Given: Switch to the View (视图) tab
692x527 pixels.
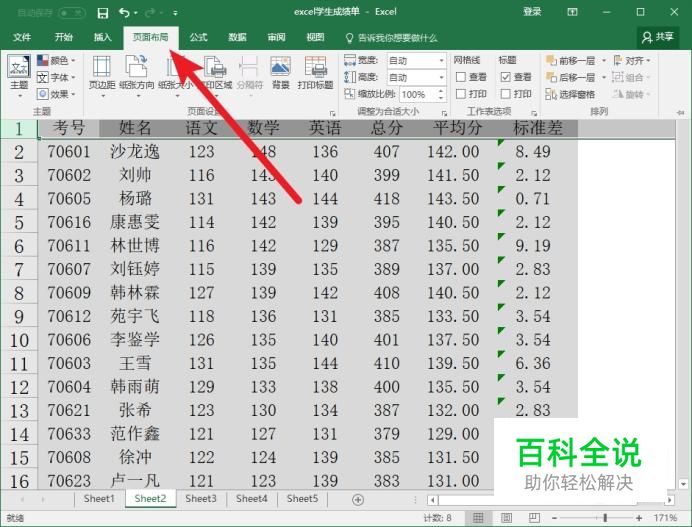Looking at the screenshot, I should click(x=315, y=38).
